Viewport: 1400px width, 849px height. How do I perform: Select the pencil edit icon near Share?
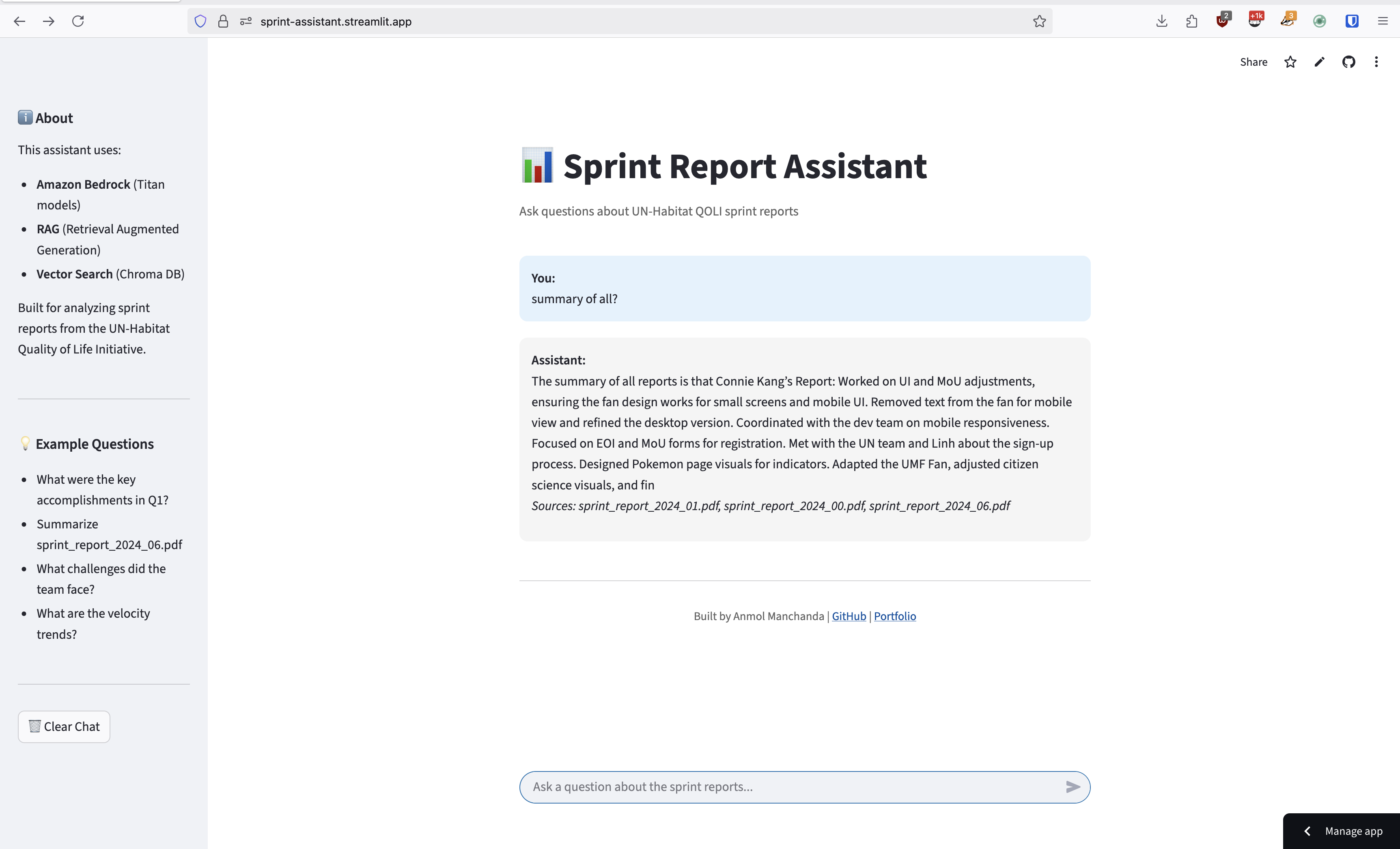coord(1319,61)
